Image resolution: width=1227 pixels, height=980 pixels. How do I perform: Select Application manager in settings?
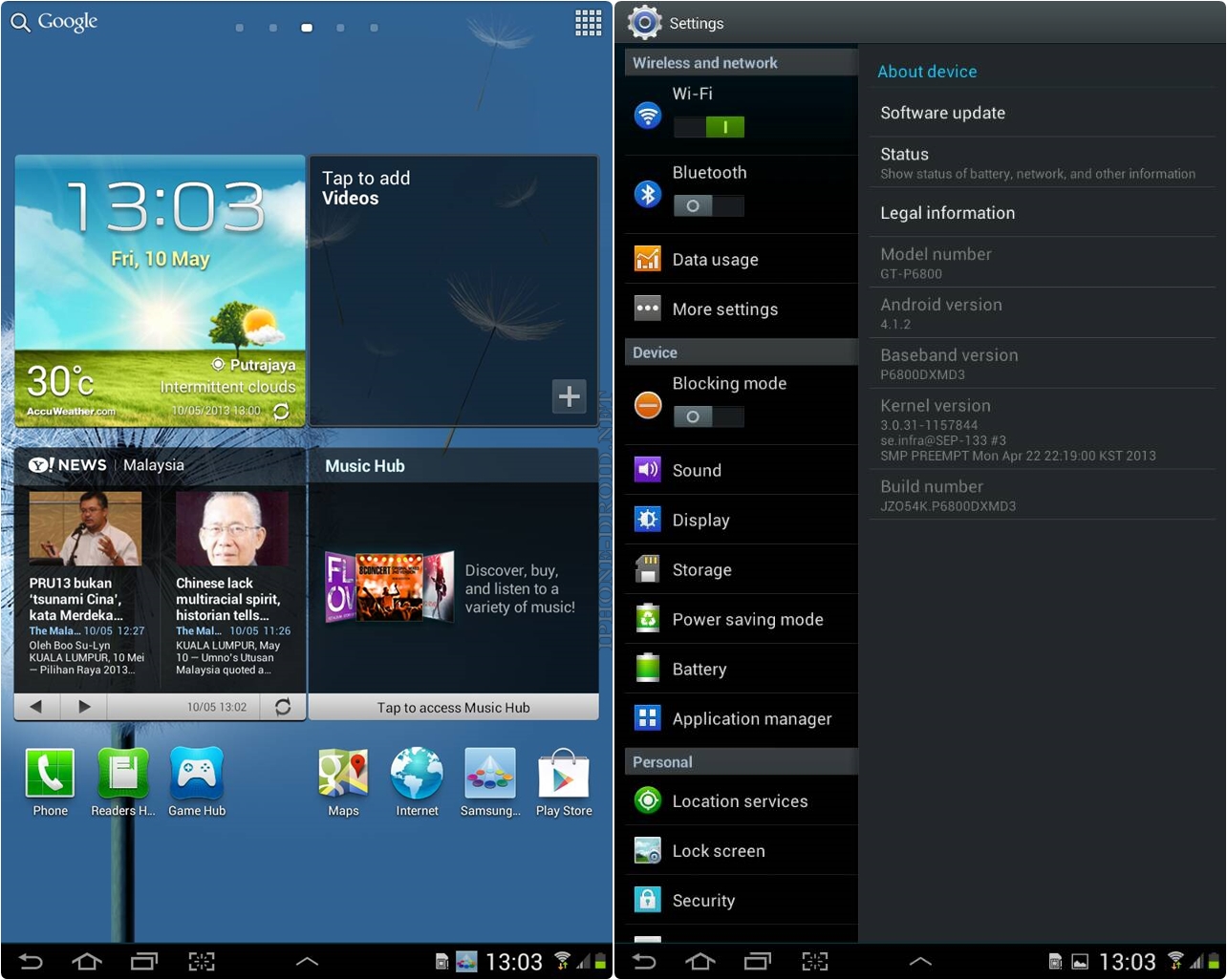click(x=751, y=718)
